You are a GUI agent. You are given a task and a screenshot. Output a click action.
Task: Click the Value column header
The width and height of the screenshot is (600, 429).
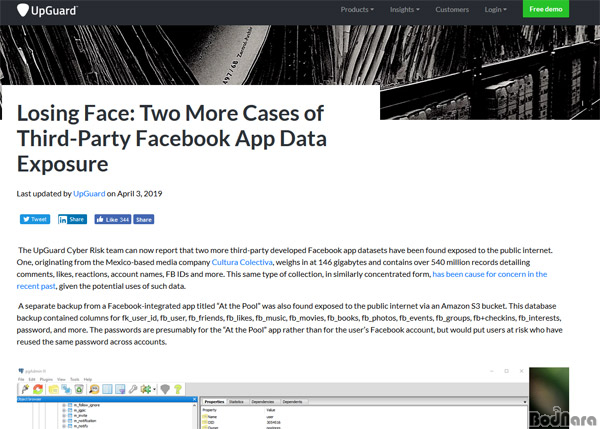271,410
